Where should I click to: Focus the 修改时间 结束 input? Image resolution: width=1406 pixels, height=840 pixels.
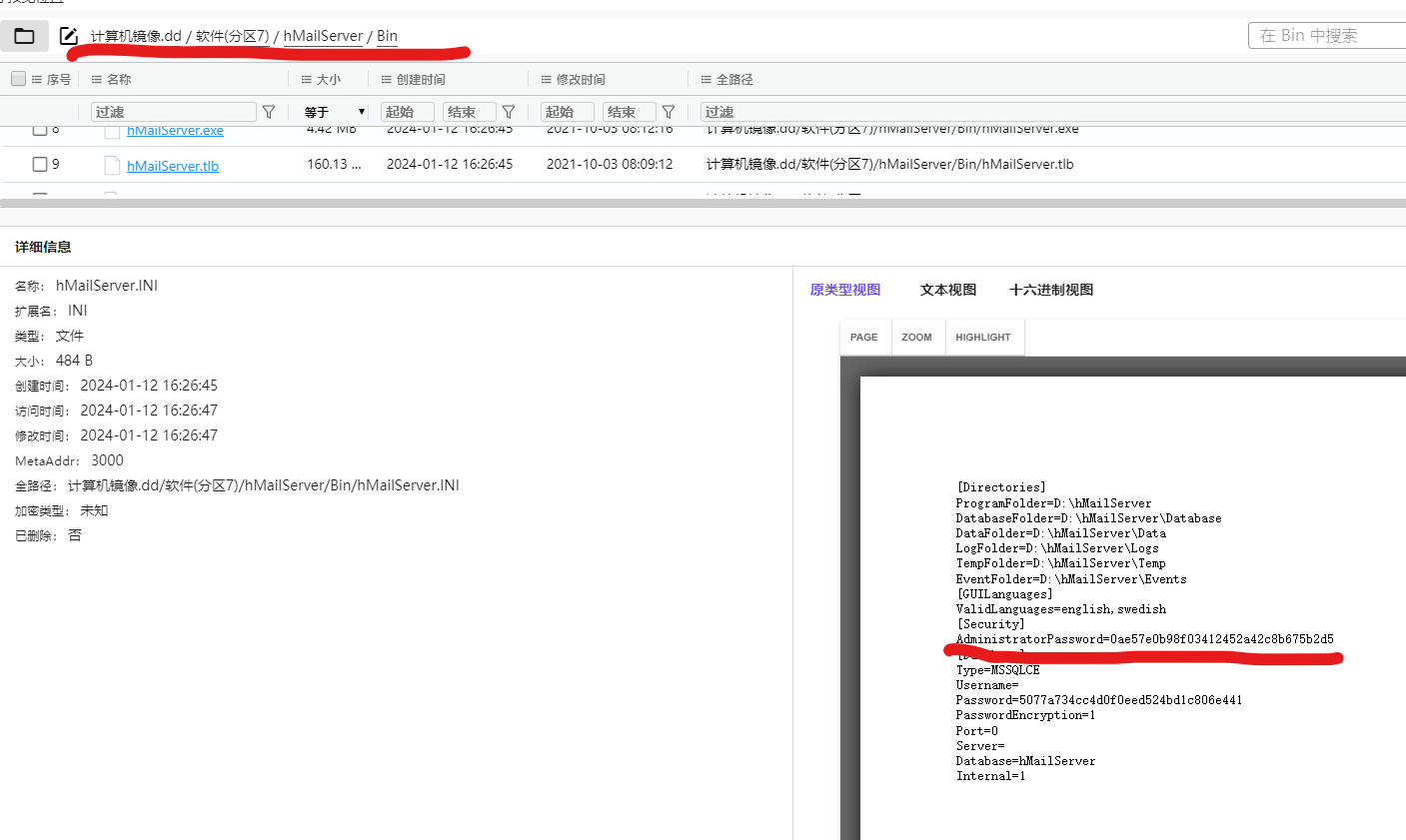click(630, 112)
